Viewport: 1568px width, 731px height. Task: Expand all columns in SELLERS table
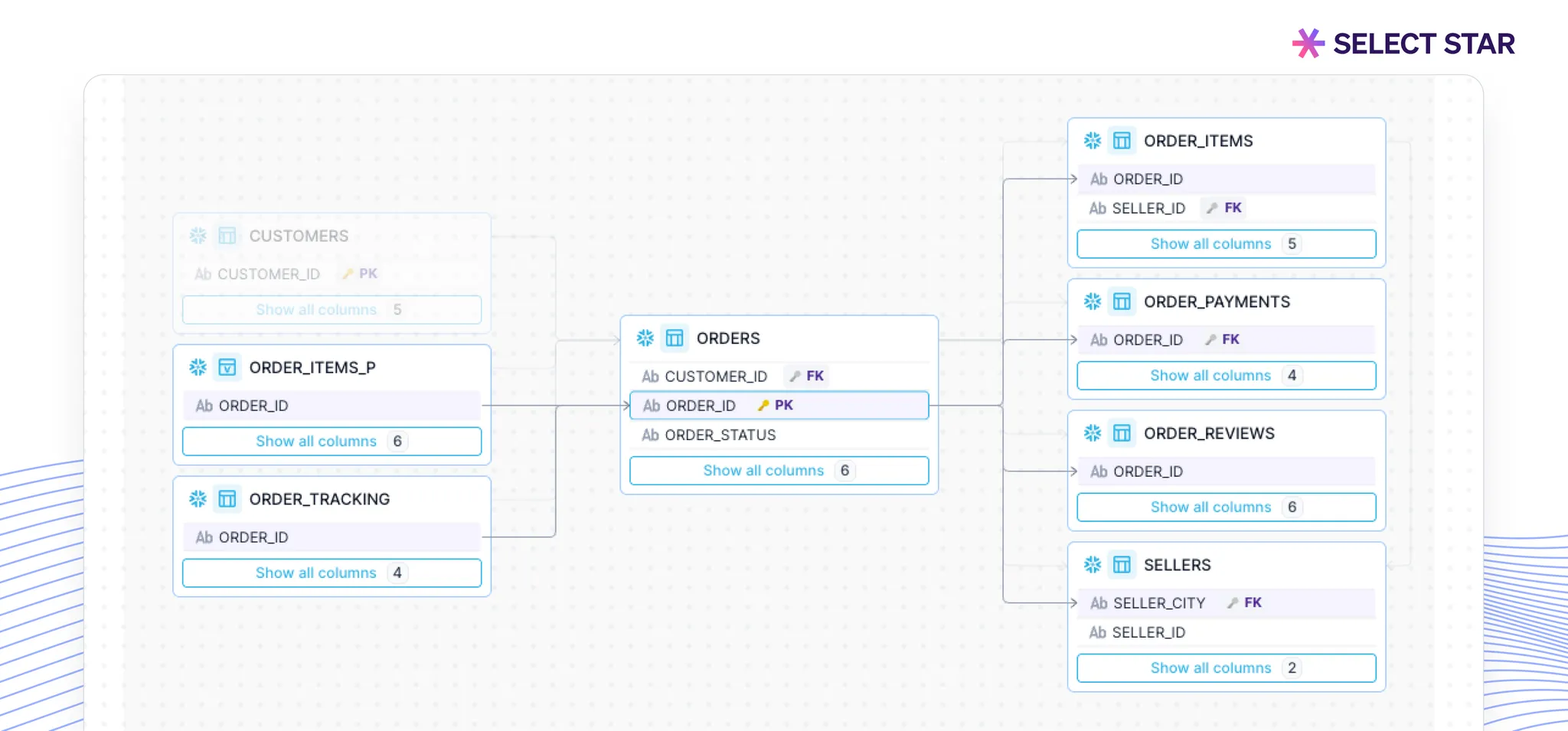click(1226, 668)
